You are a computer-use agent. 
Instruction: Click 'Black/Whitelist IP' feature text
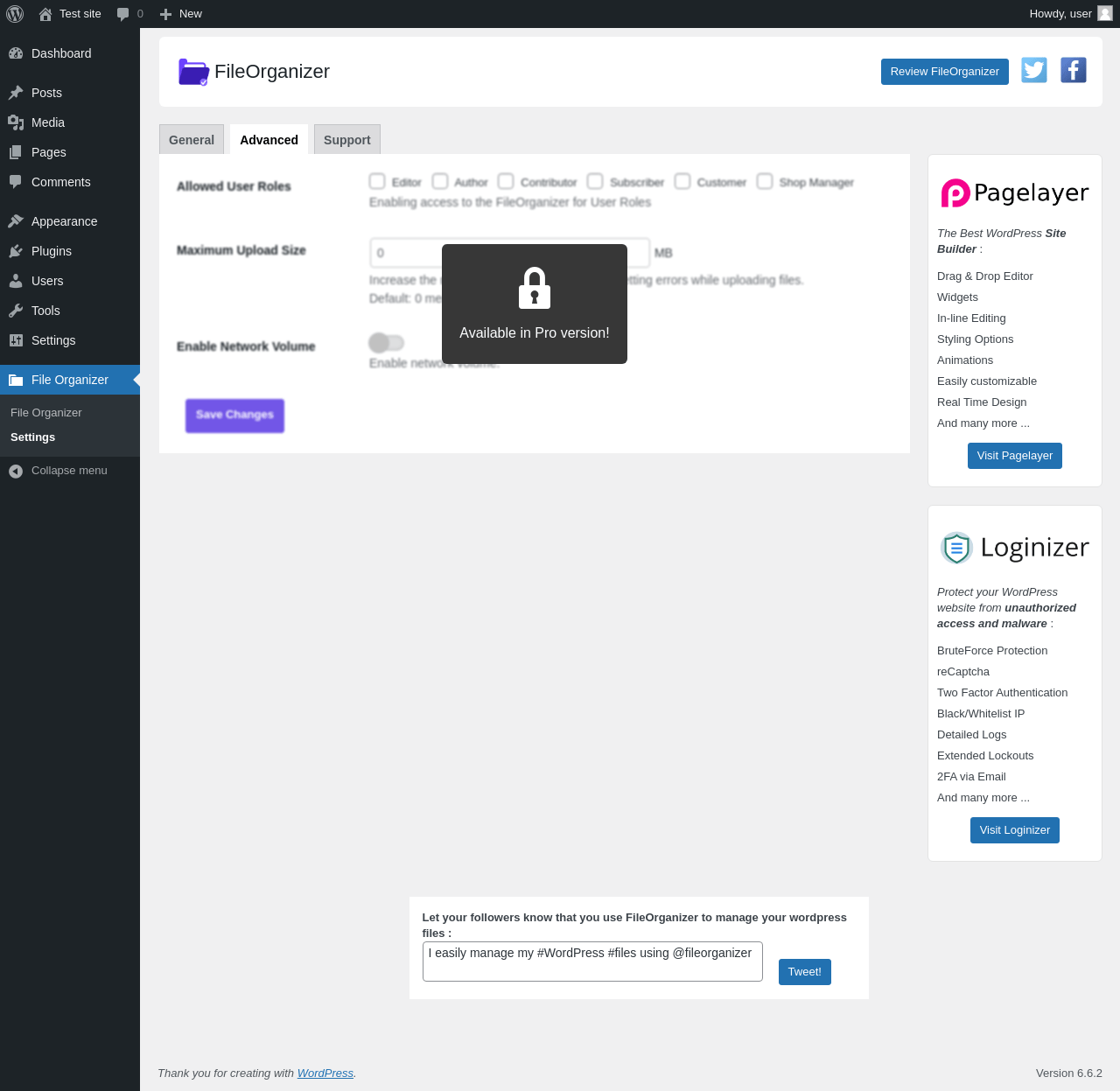pyautogui.click(x=981, y=714)
